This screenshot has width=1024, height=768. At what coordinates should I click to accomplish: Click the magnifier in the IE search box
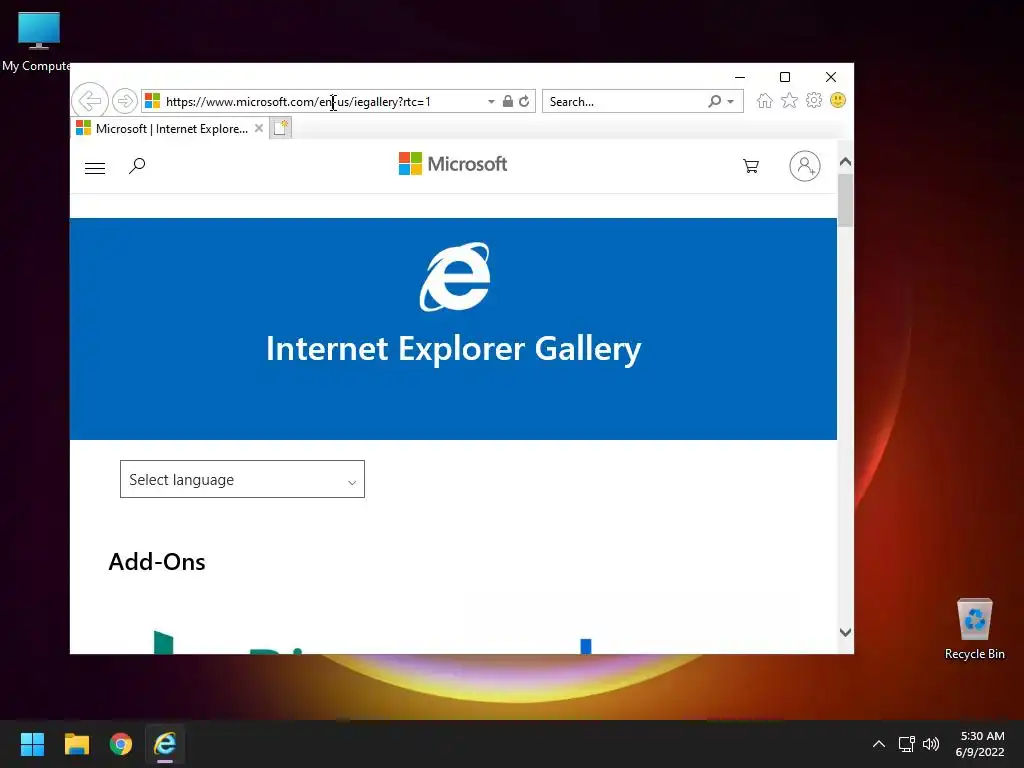click(714, 101)
